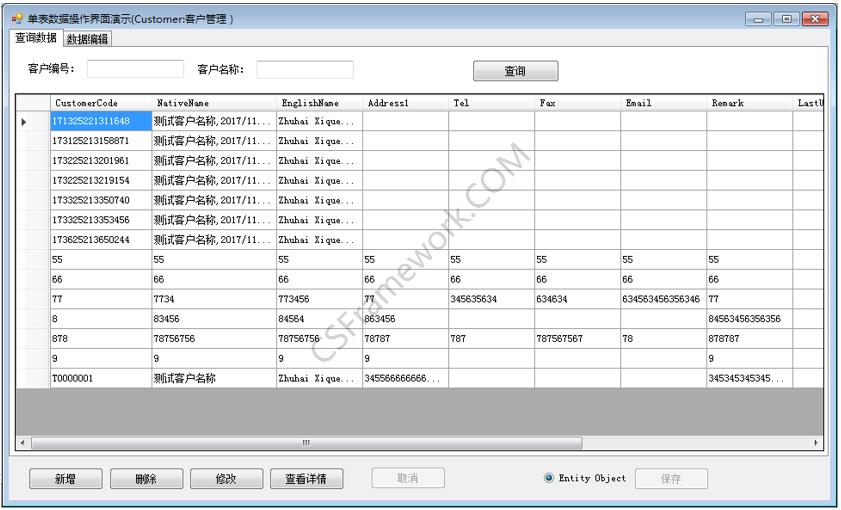
Task: Click the 修改 button
Action: coord(226,479)
